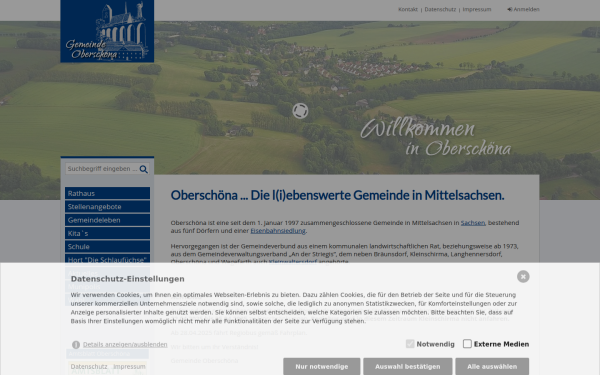The width and height of the screenshot is (600, 375).
Task: Click the loading spinner on header image
Action: point(300,111)
